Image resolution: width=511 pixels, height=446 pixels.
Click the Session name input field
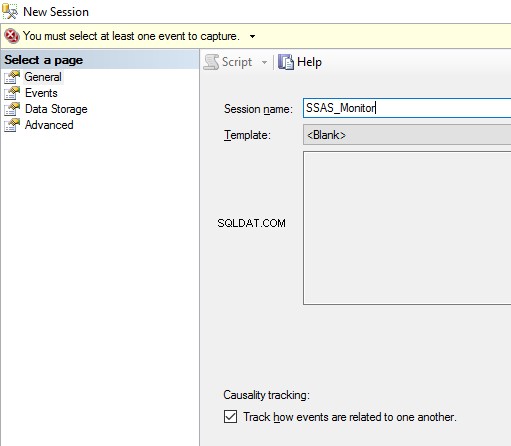(407, 108)
